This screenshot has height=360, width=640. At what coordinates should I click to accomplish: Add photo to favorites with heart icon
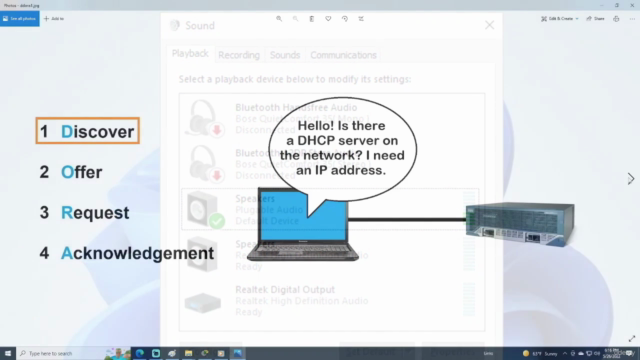[328, 19]
